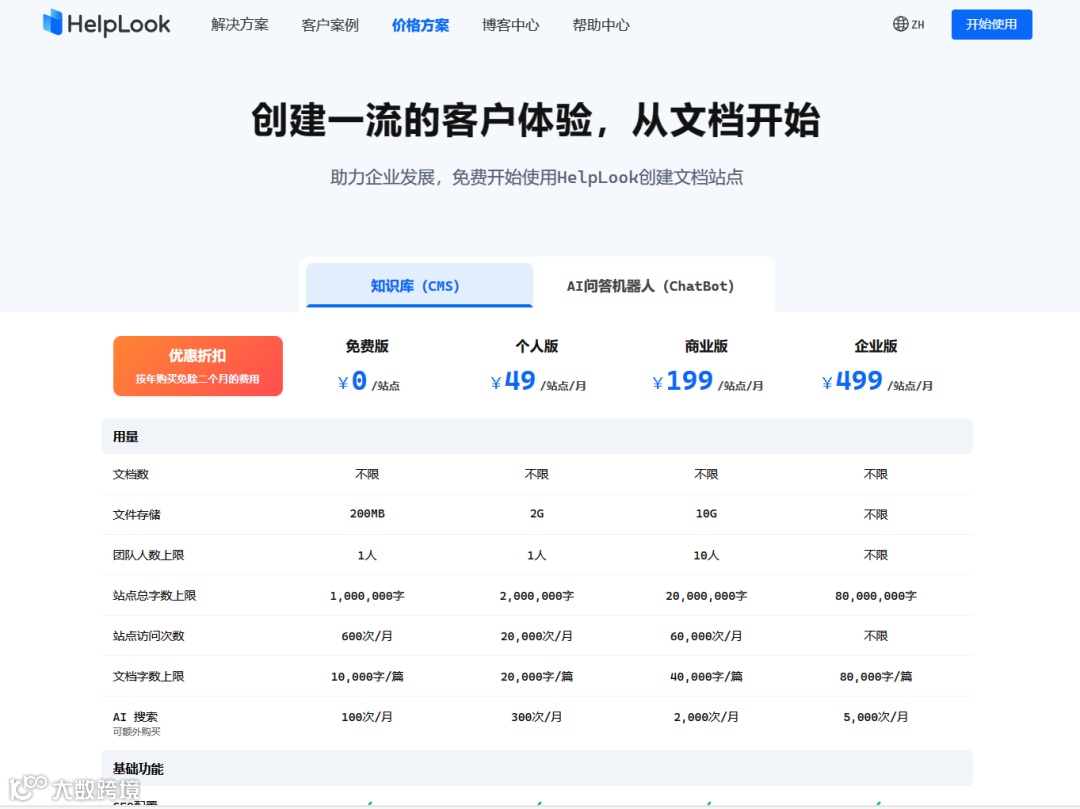Click the 客户案例 link

(329, 25)
